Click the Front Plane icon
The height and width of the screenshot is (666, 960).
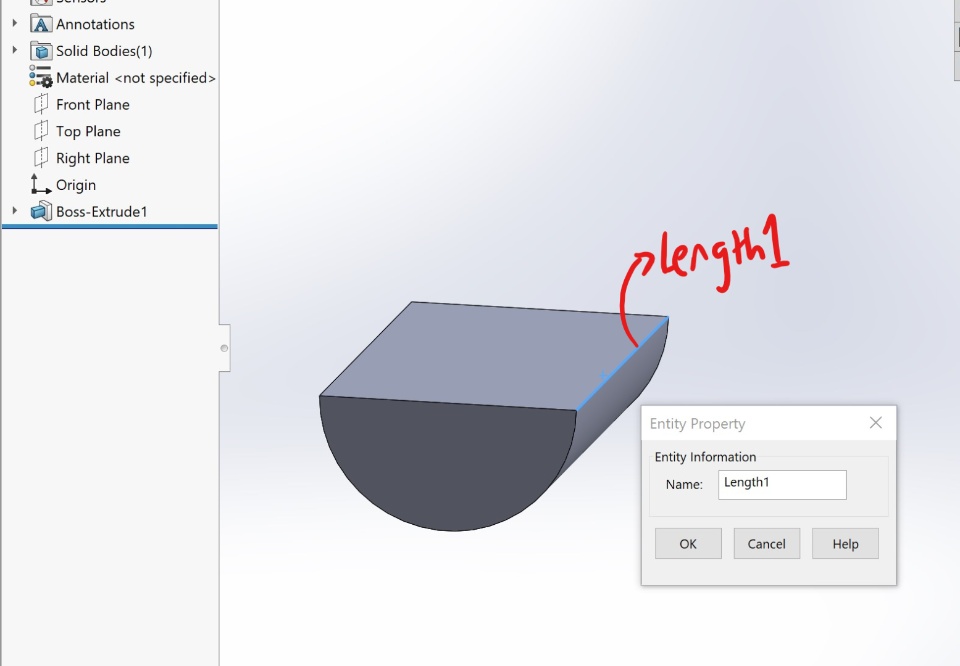click(40, 104)
